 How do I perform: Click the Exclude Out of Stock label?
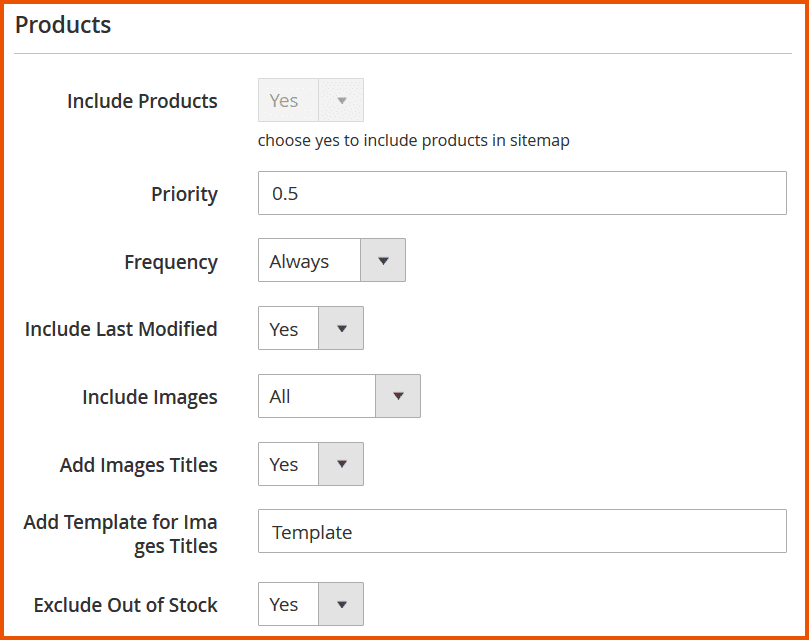tap(125, 604)
